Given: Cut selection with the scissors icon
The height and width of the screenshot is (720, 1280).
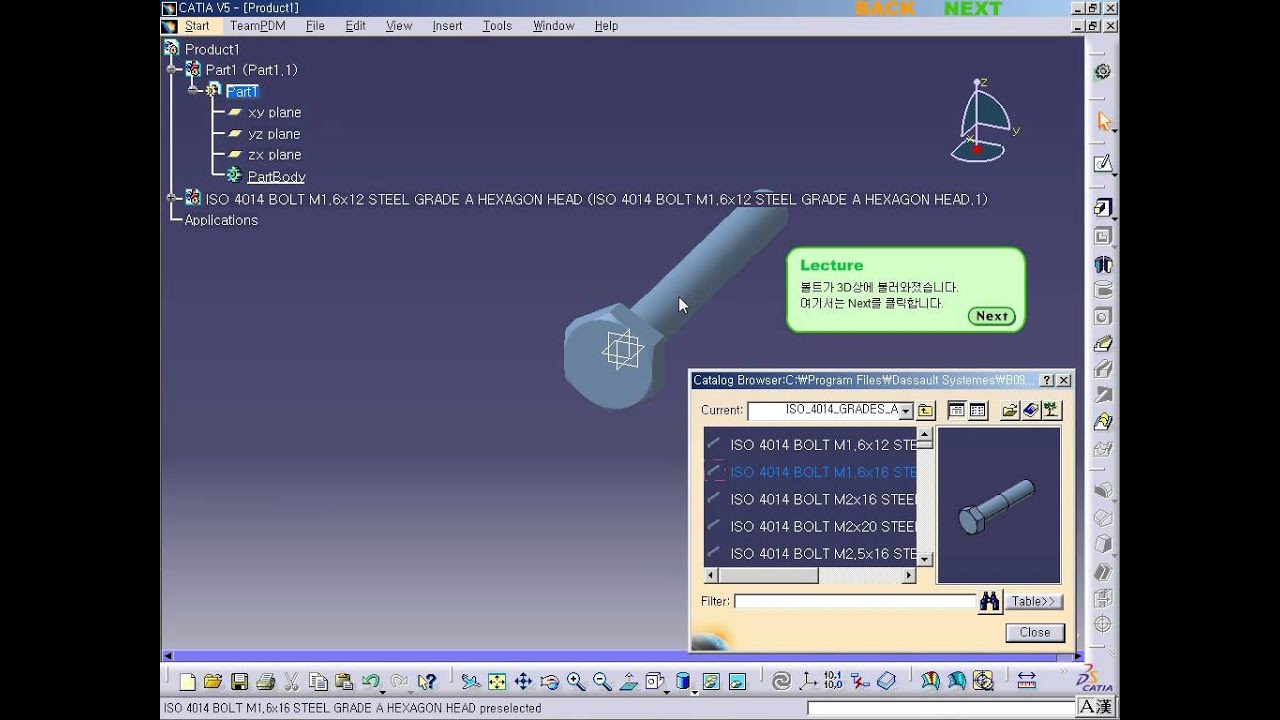Looking at the screenshot, I should tap(291, 682).
